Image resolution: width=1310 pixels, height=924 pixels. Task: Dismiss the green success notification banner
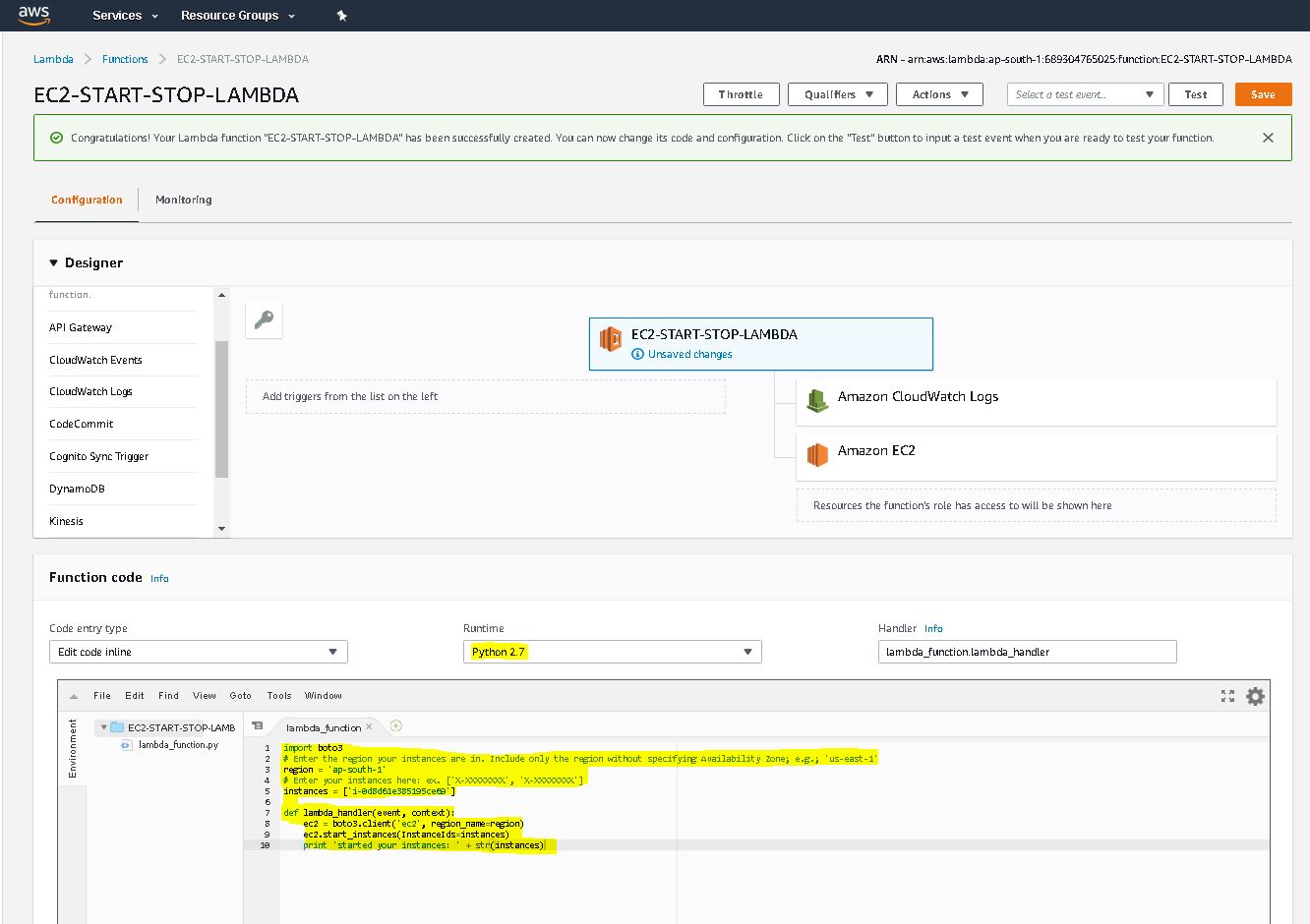coord(1268,138)
